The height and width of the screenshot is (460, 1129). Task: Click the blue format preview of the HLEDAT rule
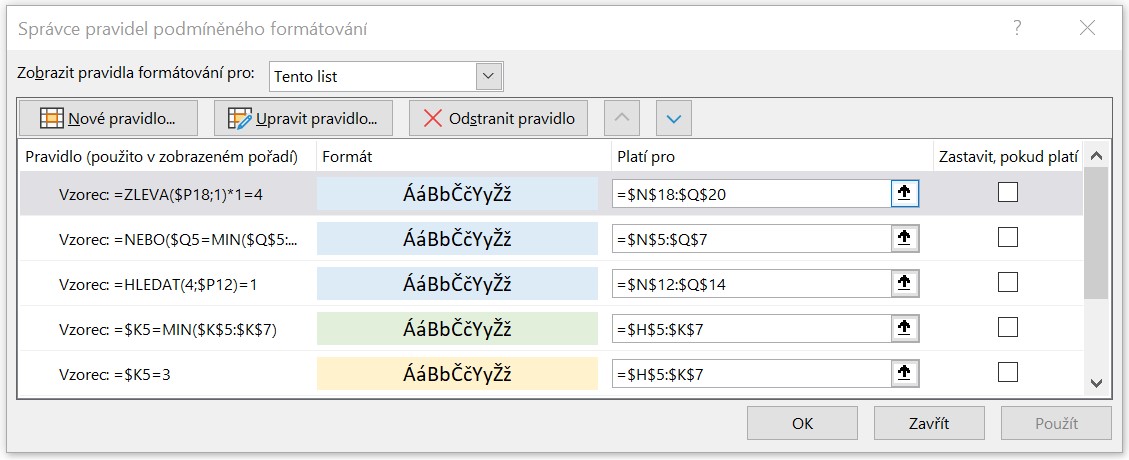(x=457, y=284)
